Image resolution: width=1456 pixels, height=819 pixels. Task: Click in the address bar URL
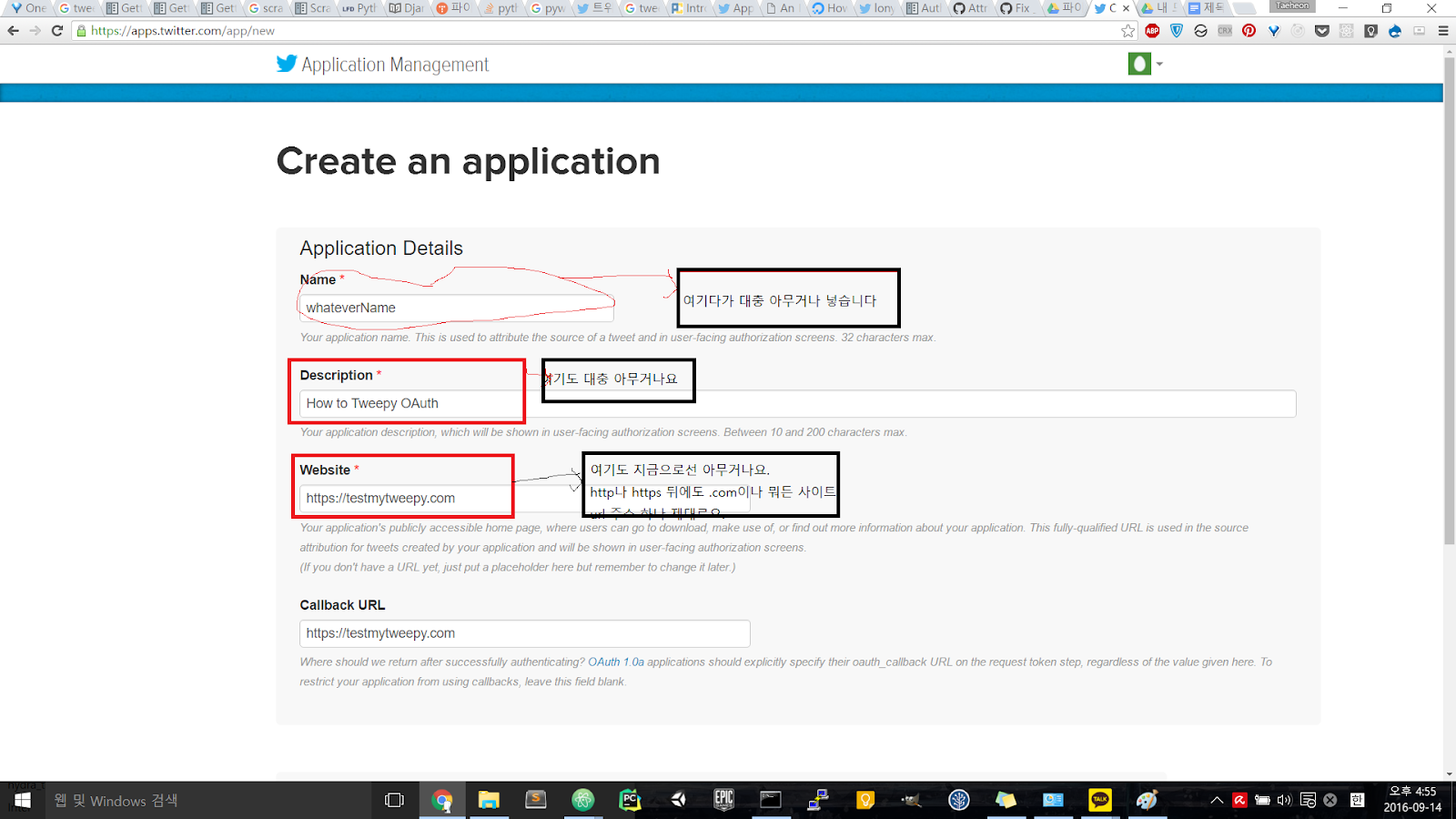[x=183, y=31]
